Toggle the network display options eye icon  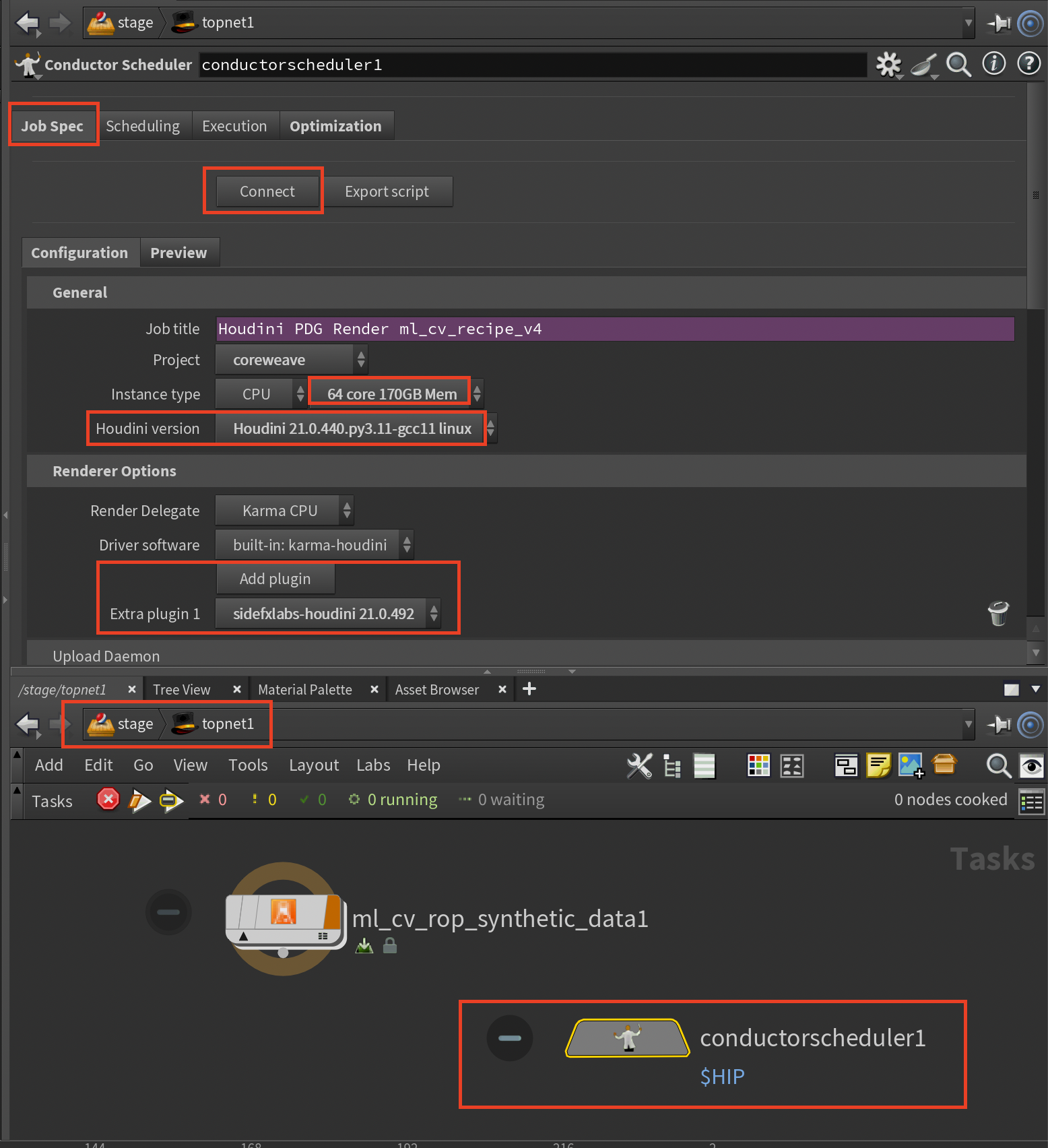1032,766
